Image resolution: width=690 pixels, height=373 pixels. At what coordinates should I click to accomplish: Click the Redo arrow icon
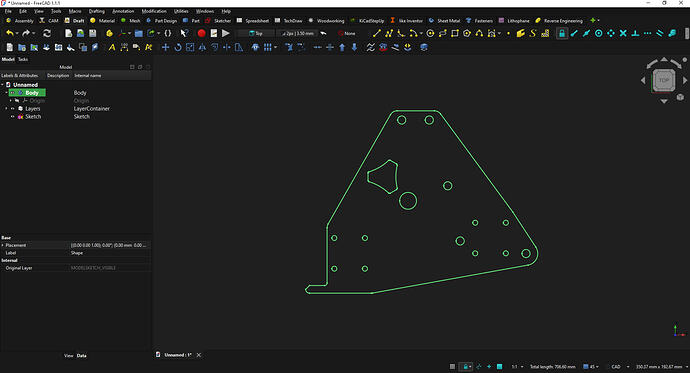pos(26,33)
